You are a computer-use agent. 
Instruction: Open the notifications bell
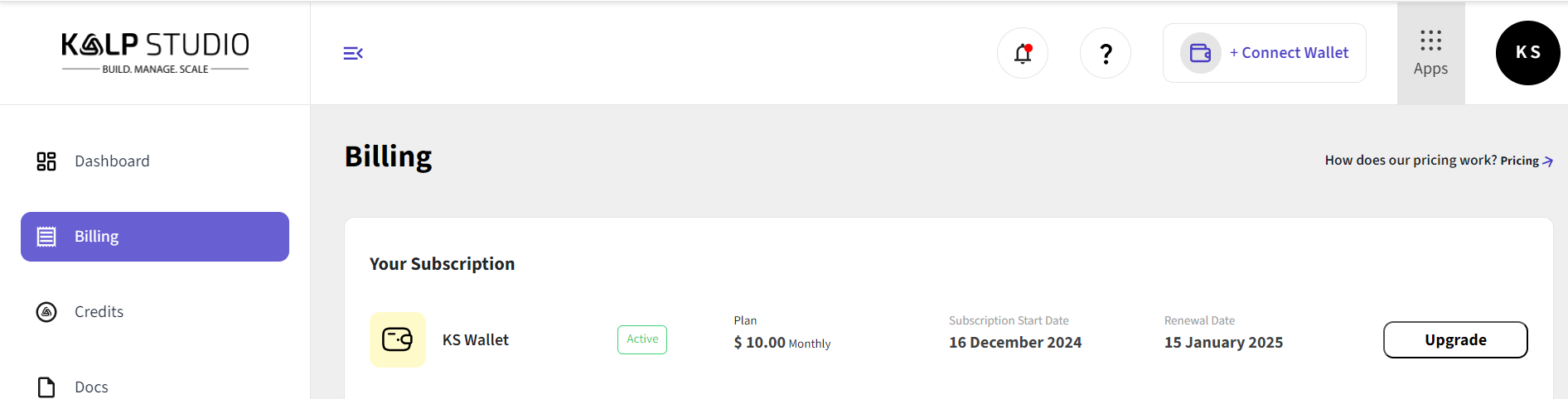[x=1023, y=54]
